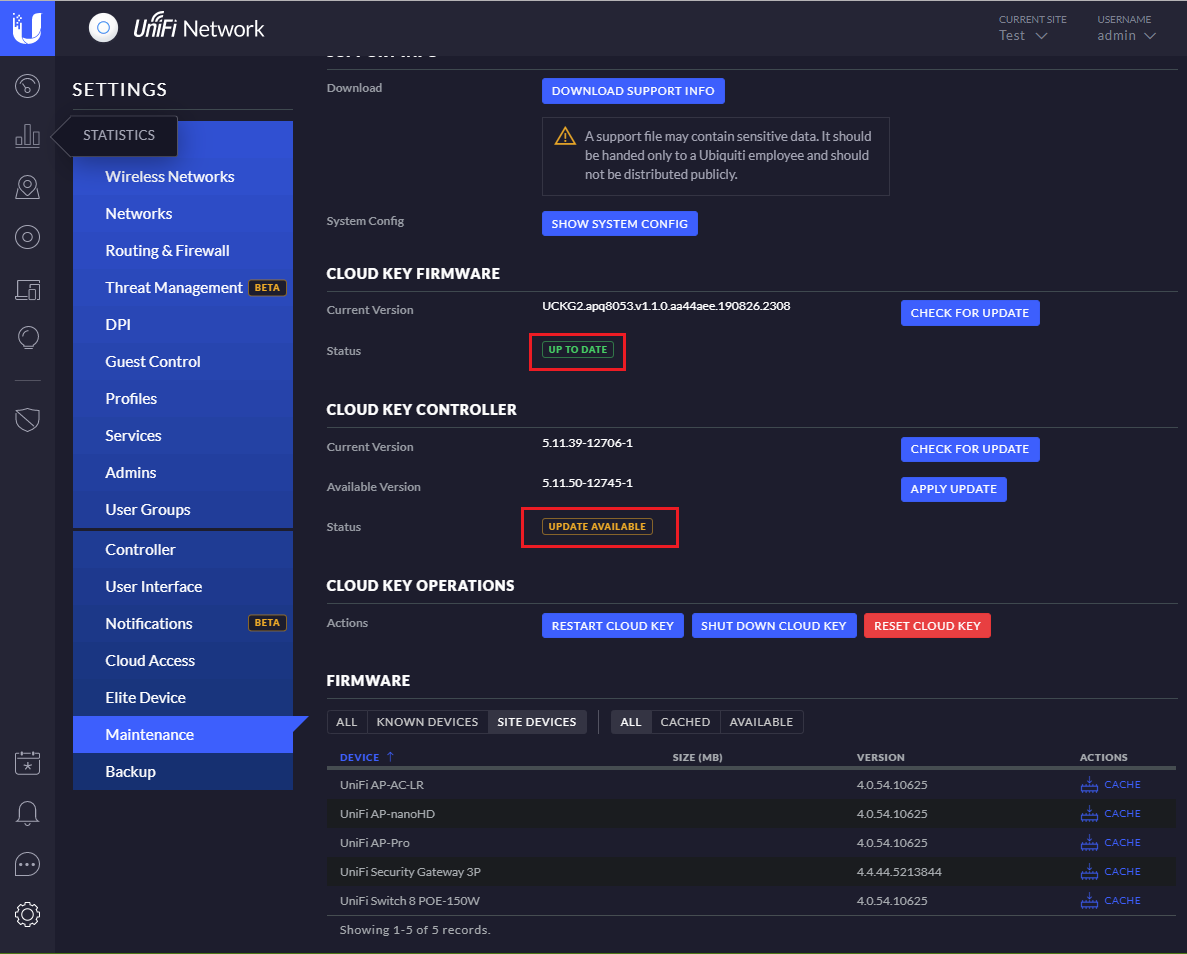Open the Live Chat bubble icon
Image resolution: width=1187 pixels, height=954 pixels.
[27, 864]
